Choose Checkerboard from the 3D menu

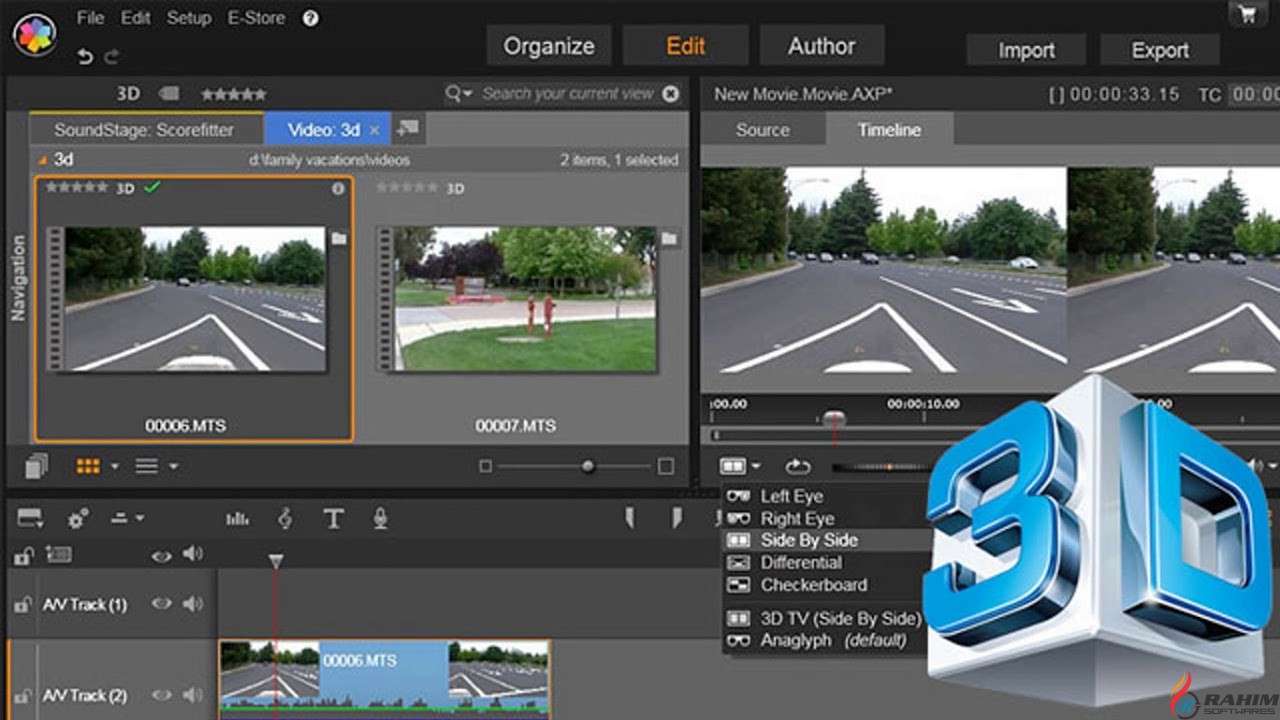[813, 585]
